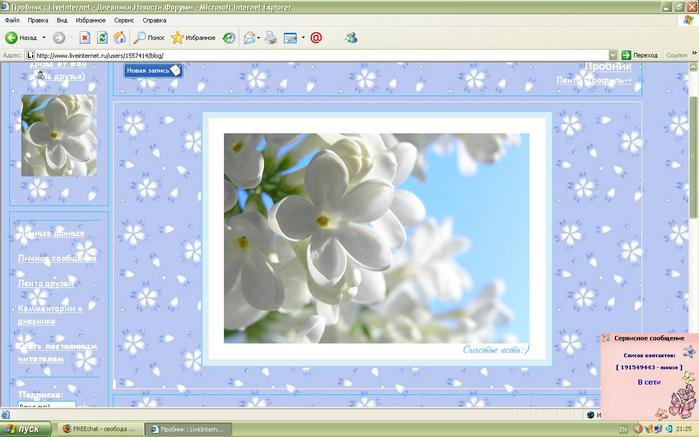The width and height of the screenshot is (699, 437).
Task: Expand the Edit button dropdown arrow
Action: (x=303, y=38)
